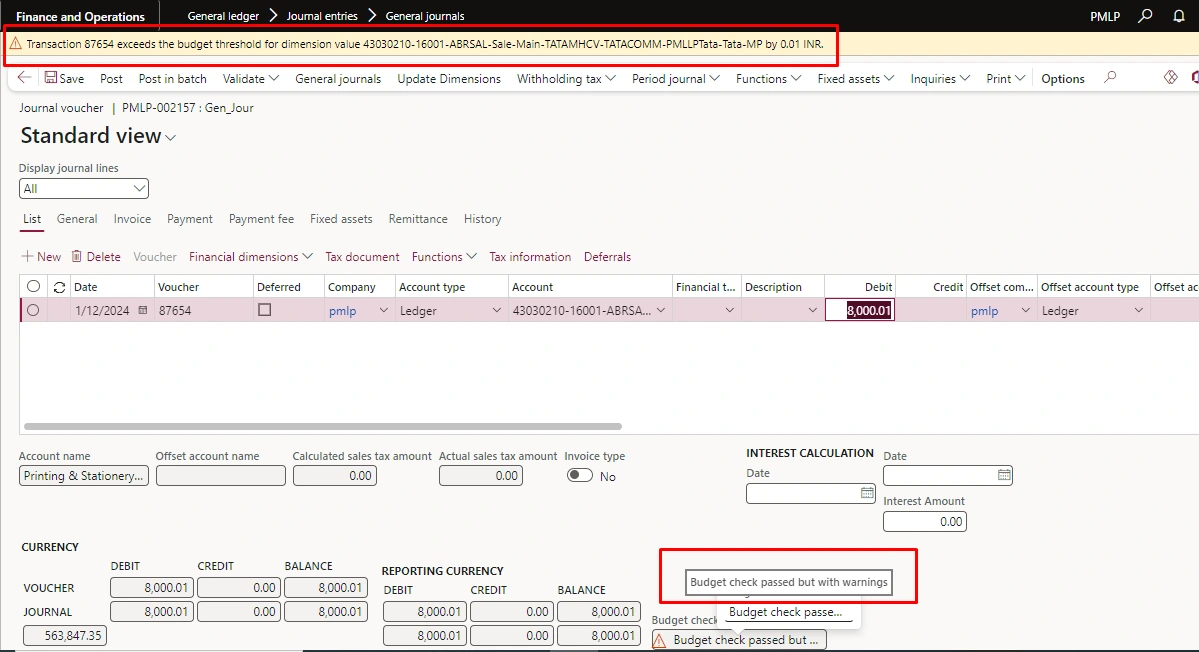Click the Save disk icon

50,78
